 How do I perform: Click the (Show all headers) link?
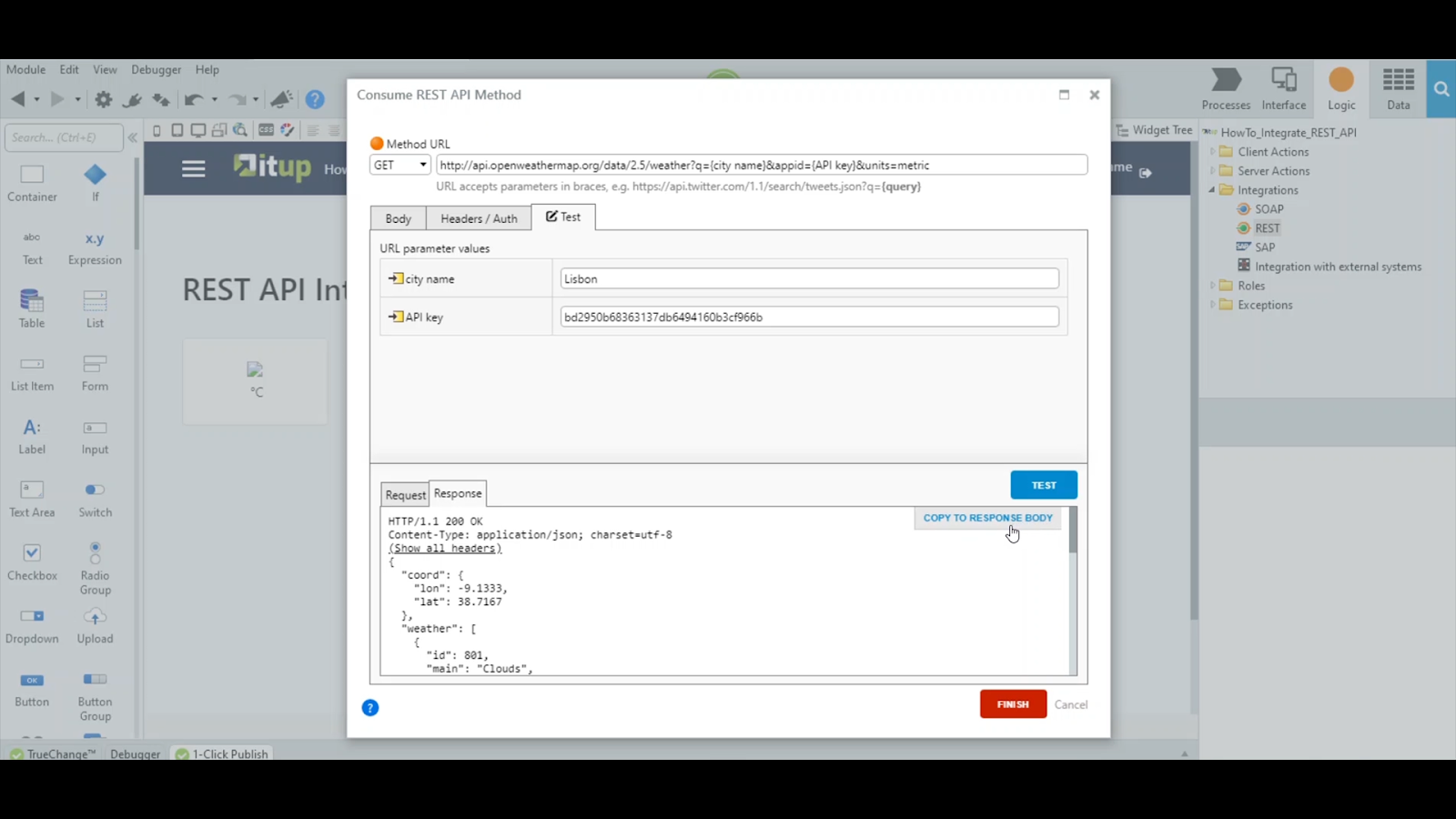[x=445, y=548]
